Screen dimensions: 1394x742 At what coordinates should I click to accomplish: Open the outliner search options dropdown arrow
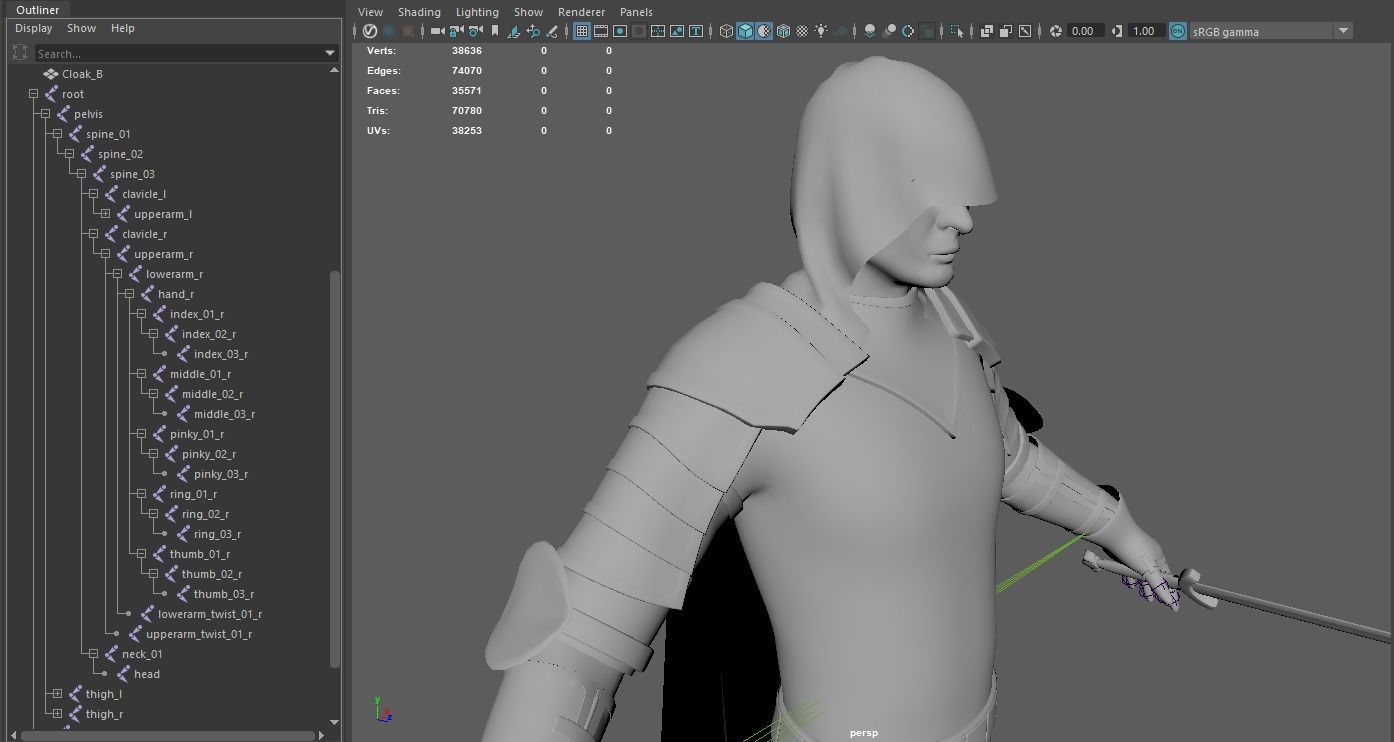click(x=330, y=53)
